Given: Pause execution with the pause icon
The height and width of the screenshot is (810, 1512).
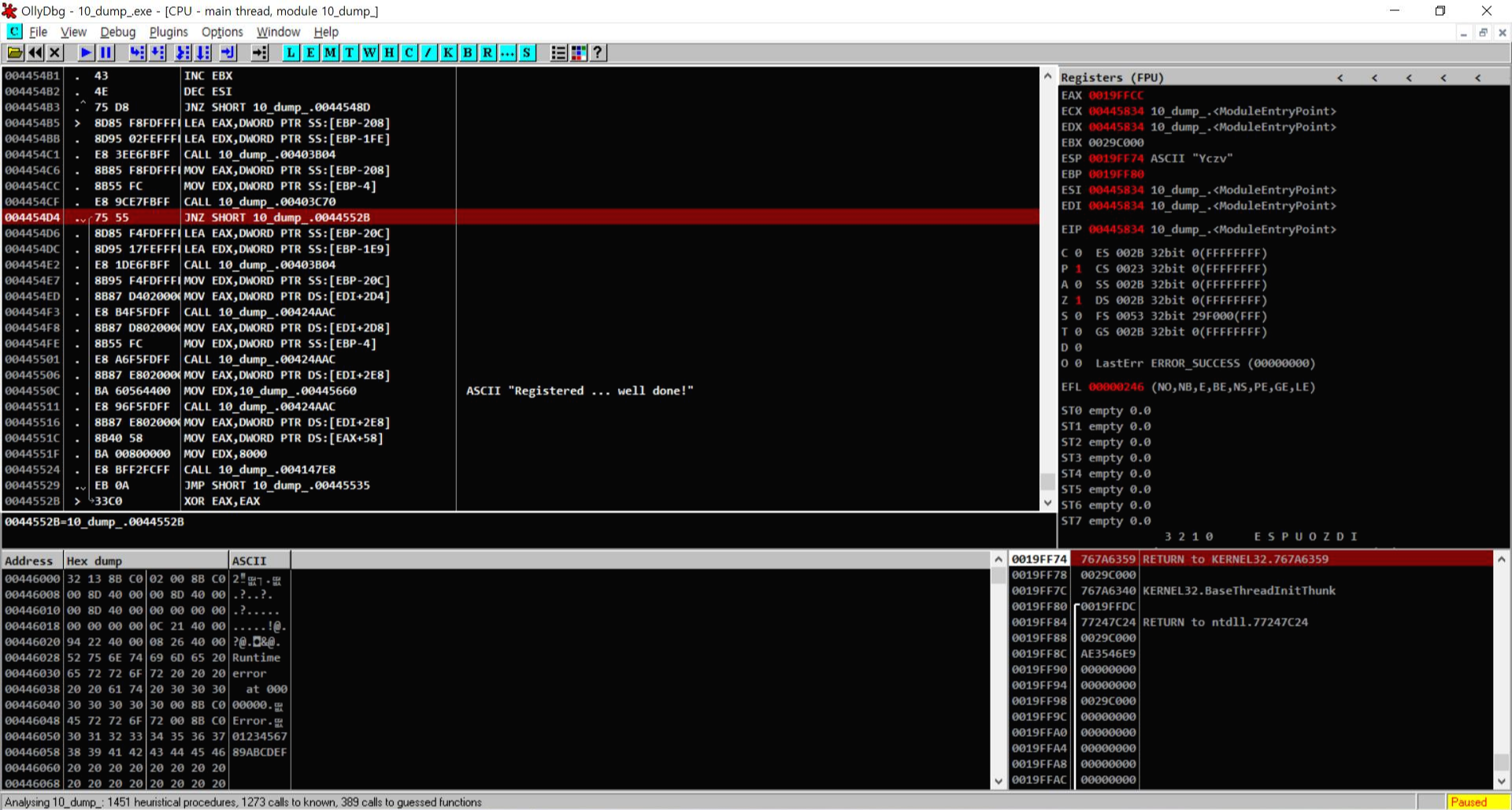Looking at the screenshot, I should click(x=106, y=53).
